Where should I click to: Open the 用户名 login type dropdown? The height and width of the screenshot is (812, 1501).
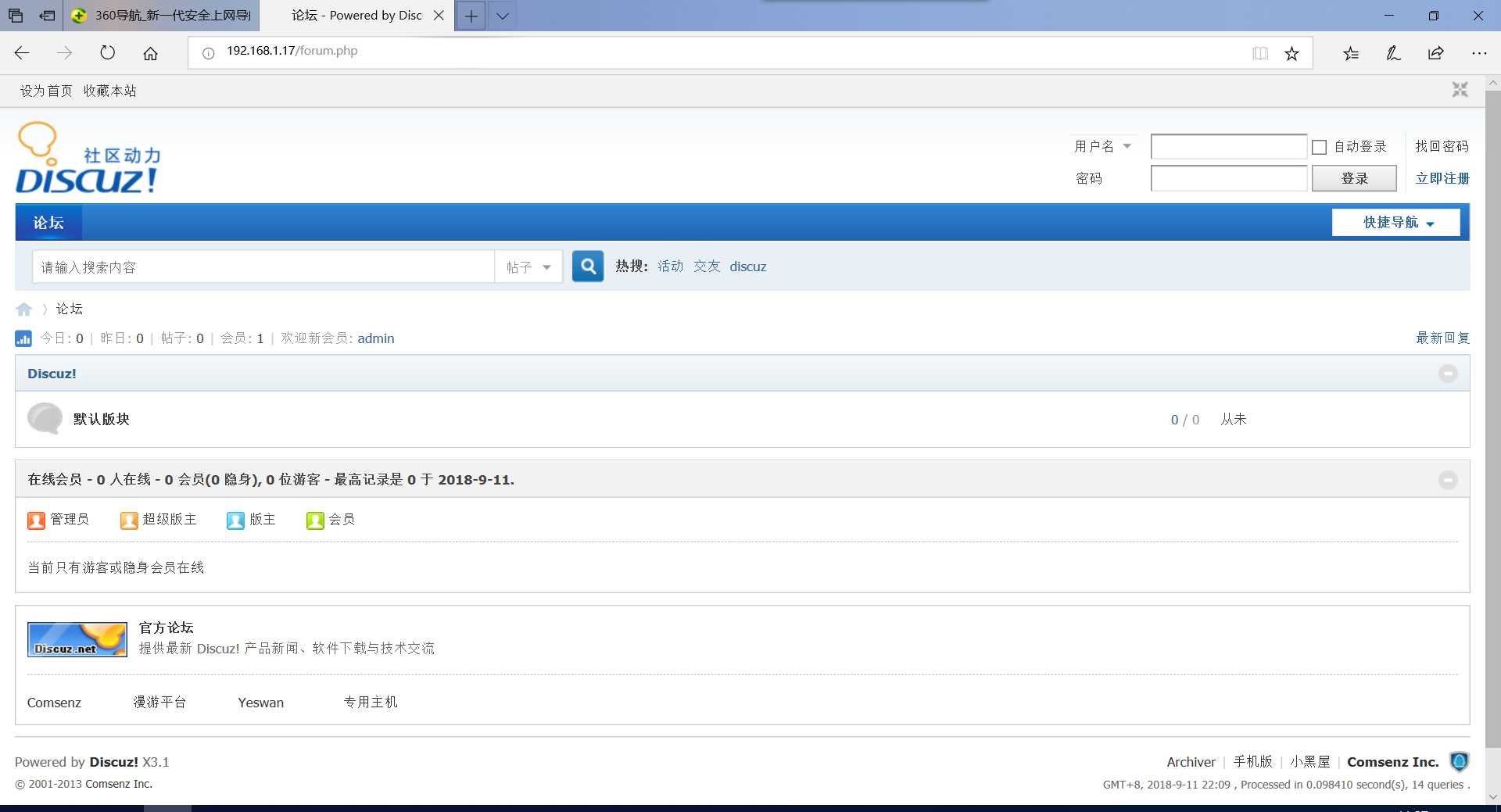[1103, 146]
